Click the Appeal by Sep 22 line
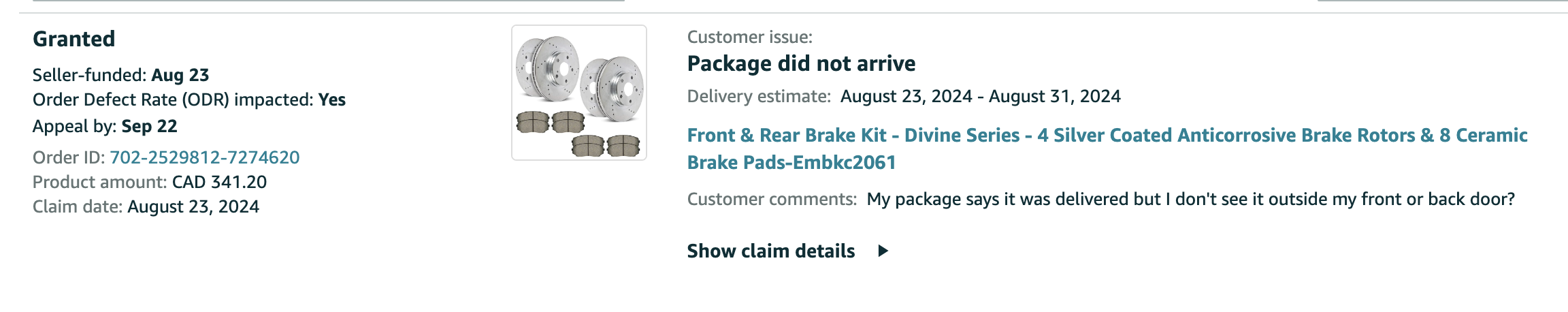 click(x=105, y=127)
